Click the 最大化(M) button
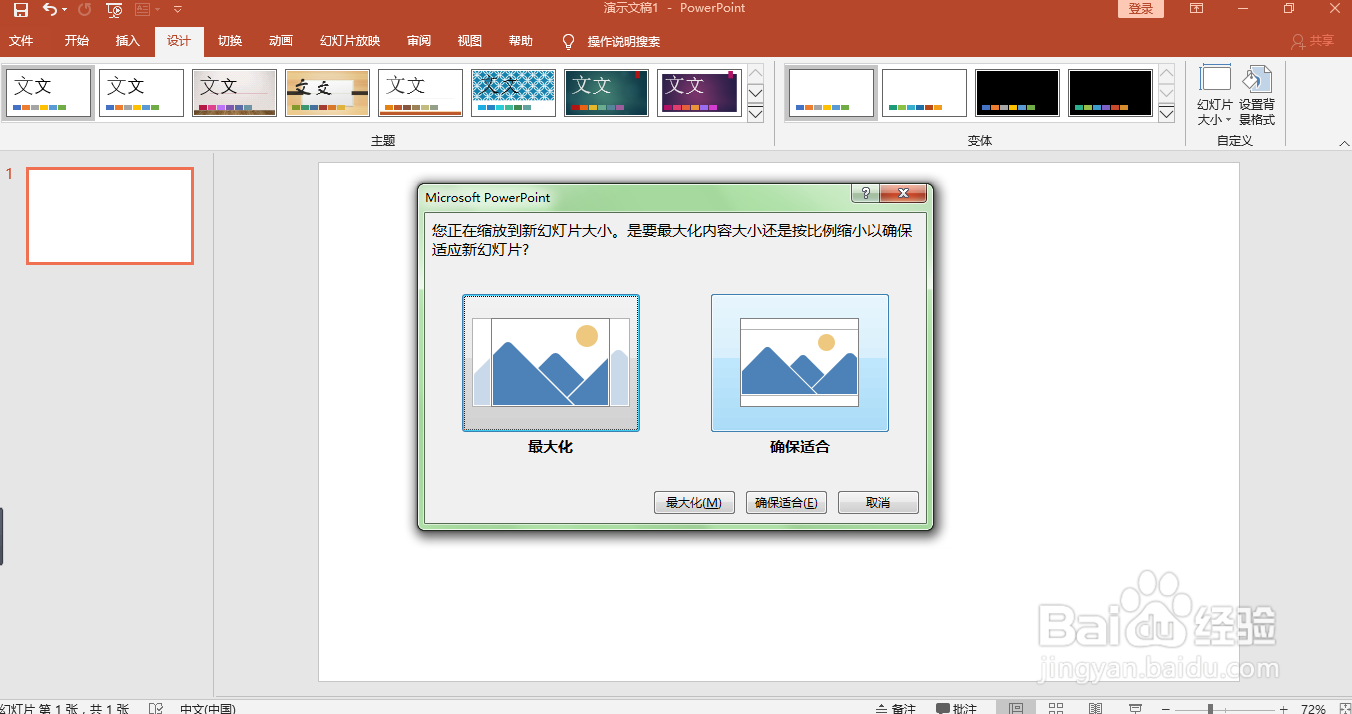Image resolution: width=1352 pixels, height=714 pixels. click(694, 503)
